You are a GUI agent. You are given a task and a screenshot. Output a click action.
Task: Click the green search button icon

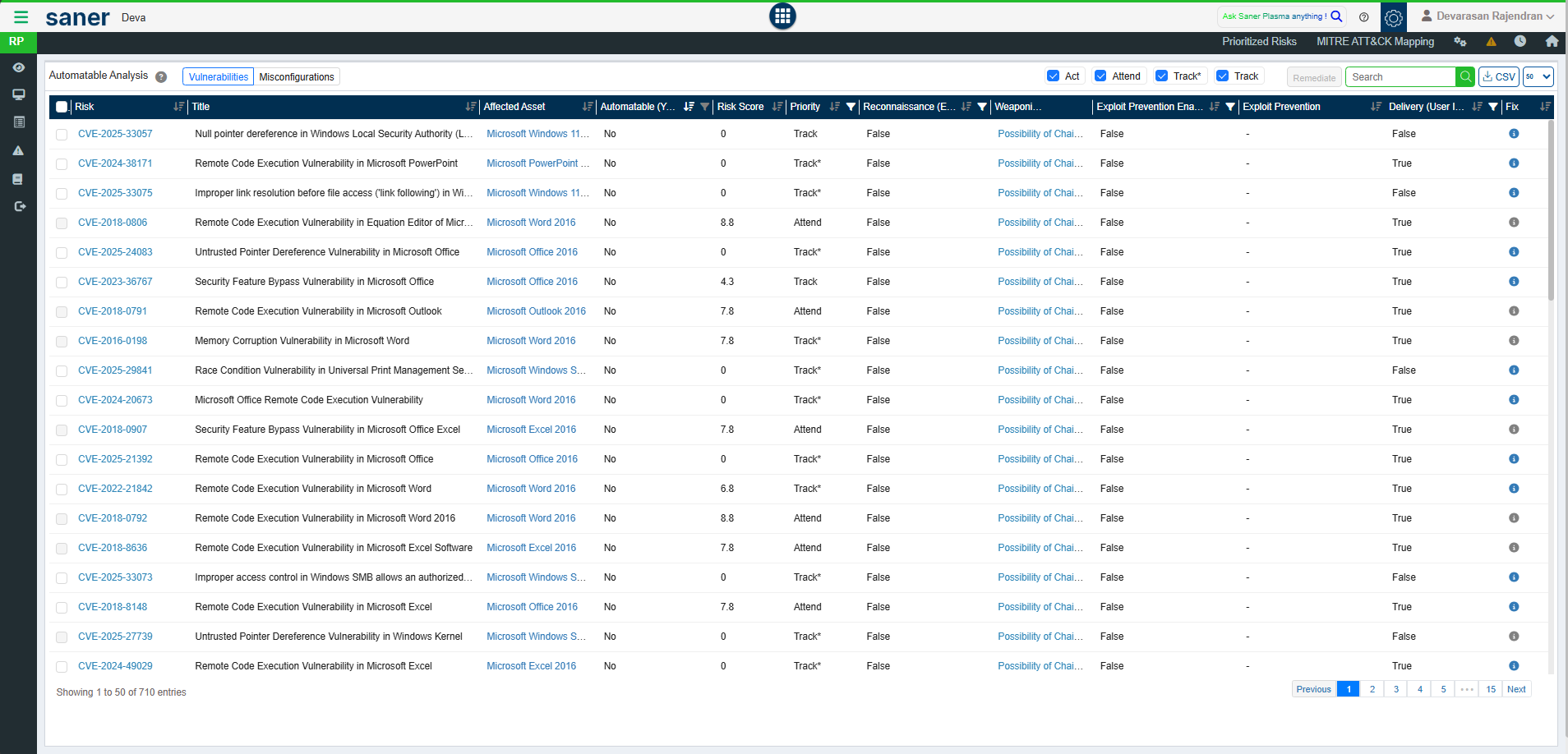pos(1465,77)
